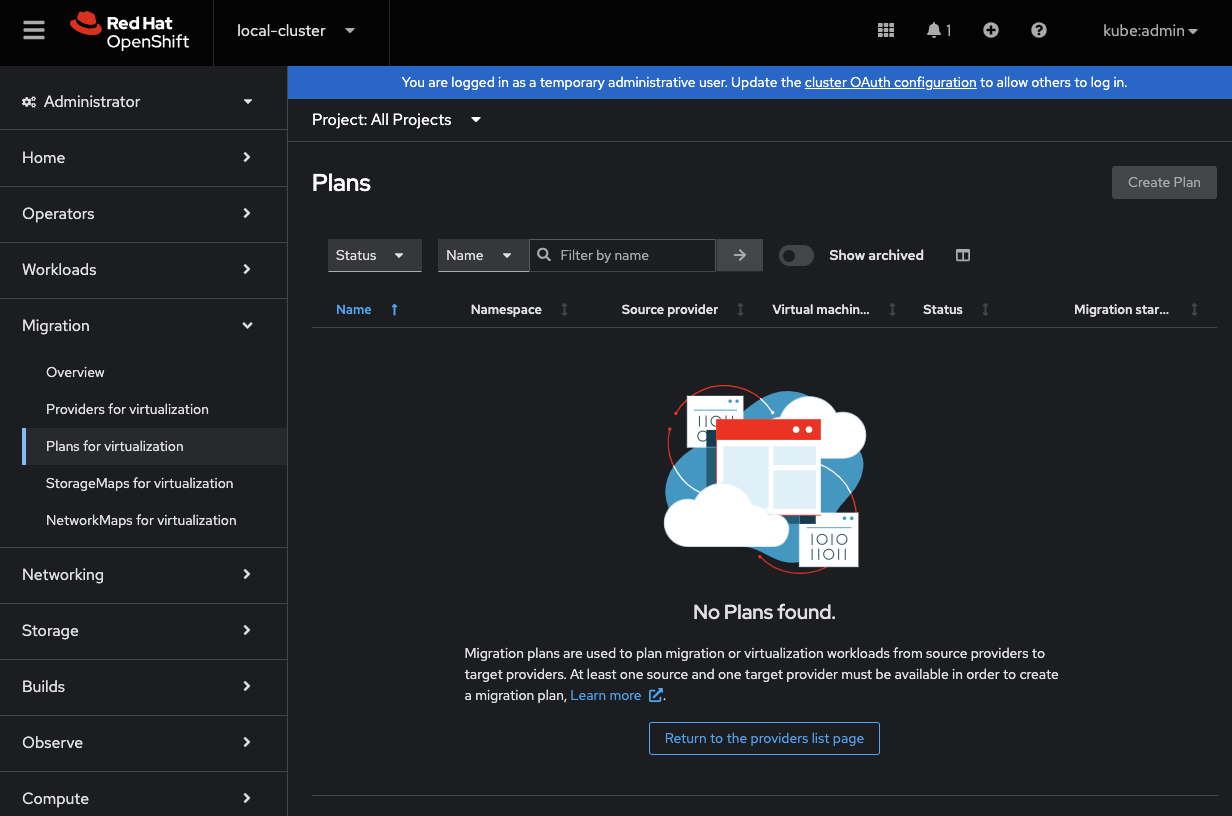This screenshot has width=1232, height=816.
Task: Click the magnifier icon in filter field
Action: (x=544, y=255)
